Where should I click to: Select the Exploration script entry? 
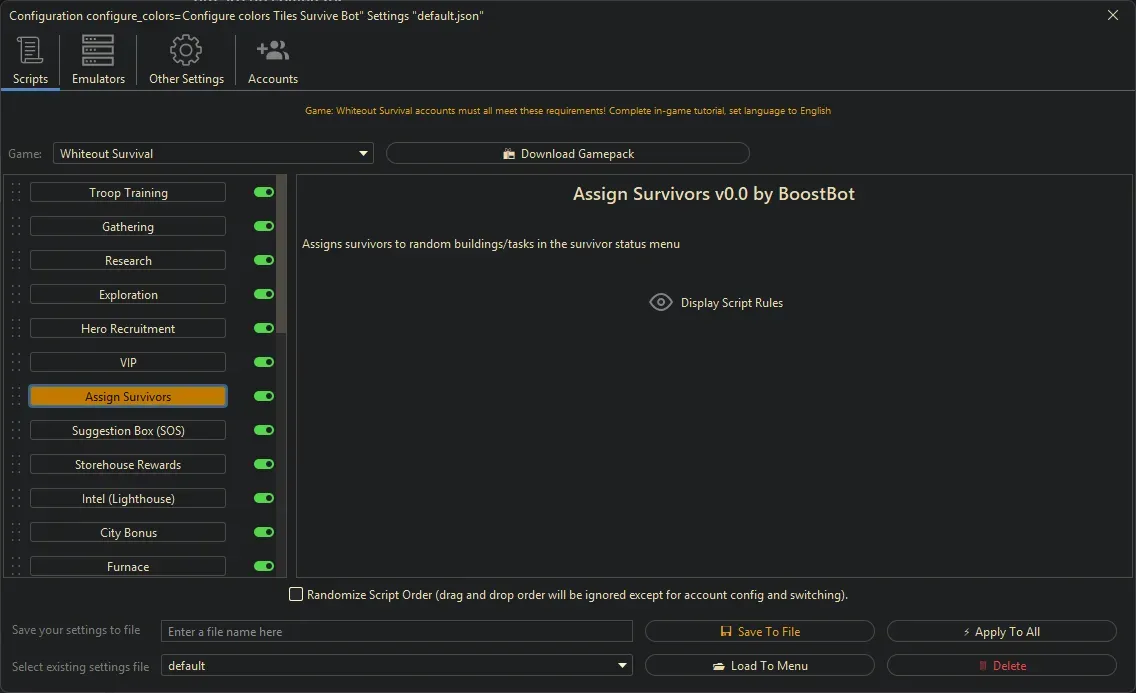point(128,295)
